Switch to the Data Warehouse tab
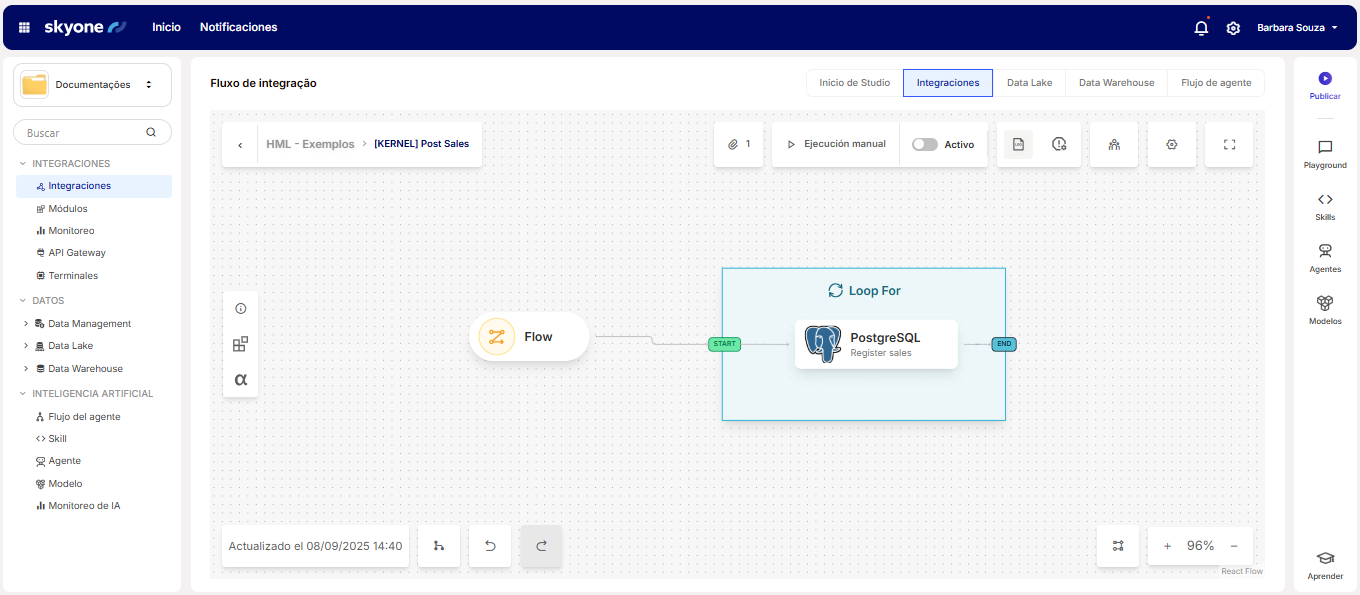Viewport: 1360px width, 595px height. [1116, 83]
